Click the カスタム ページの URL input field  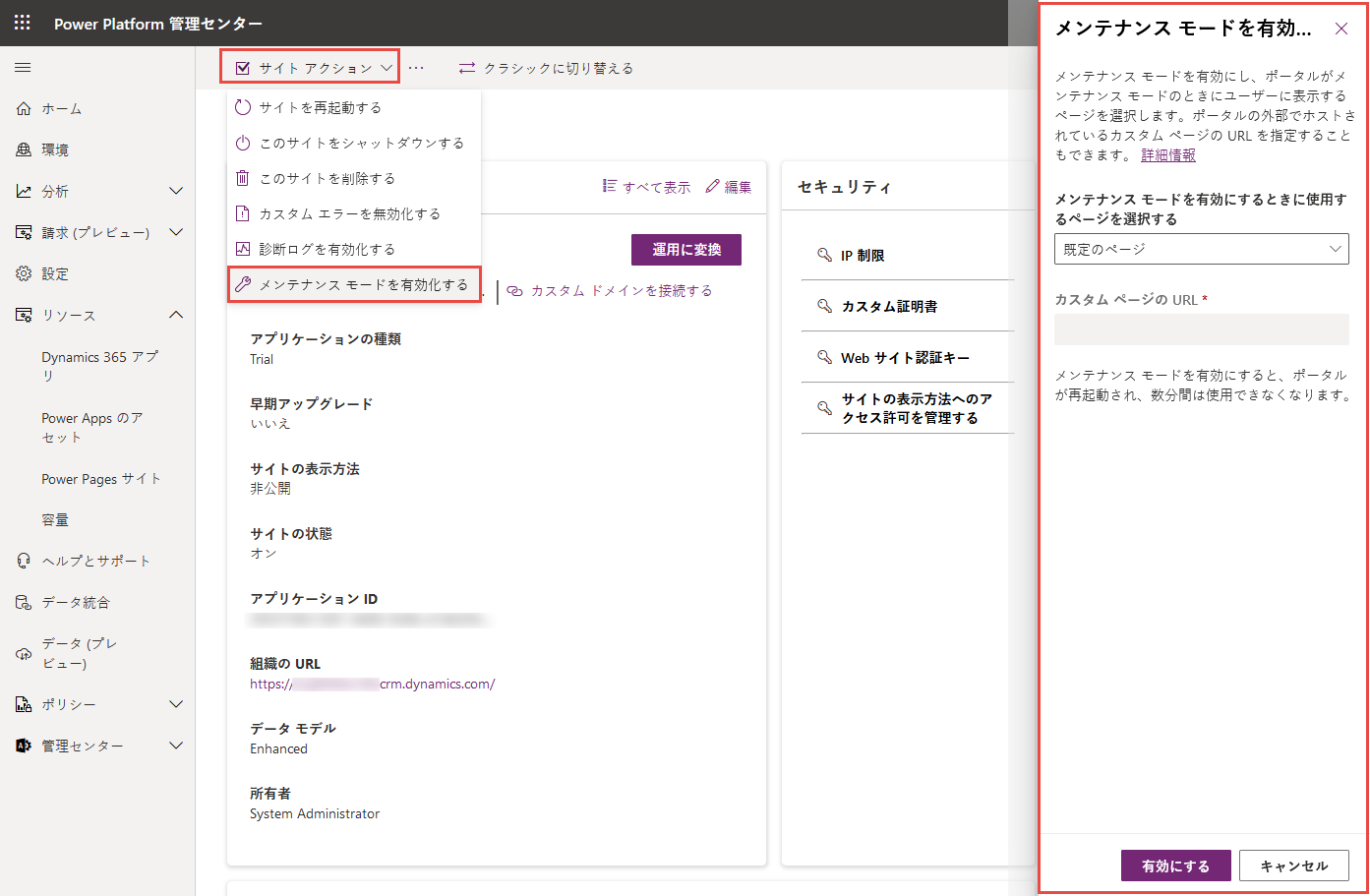(1202, 329)
